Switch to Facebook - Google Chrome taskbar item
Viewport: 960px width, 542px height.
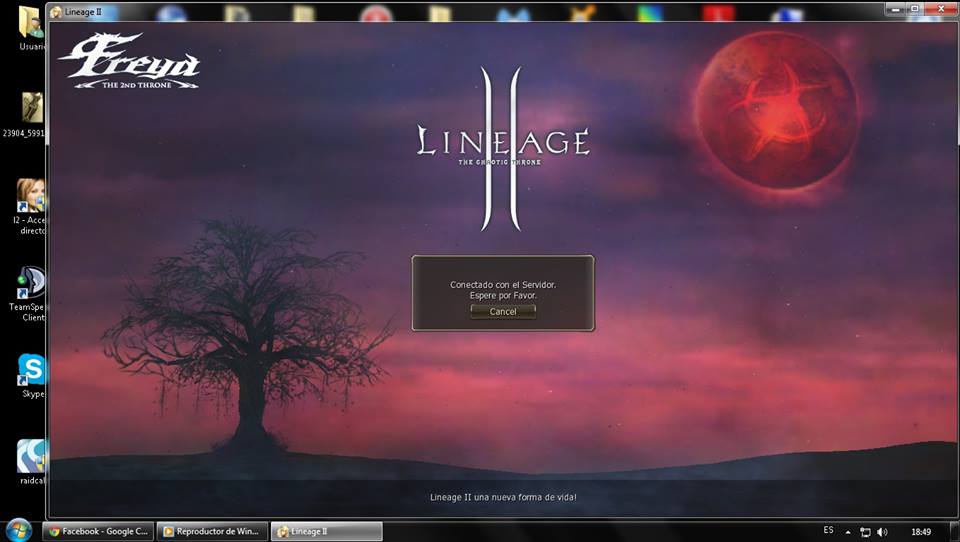click(98, 531)
